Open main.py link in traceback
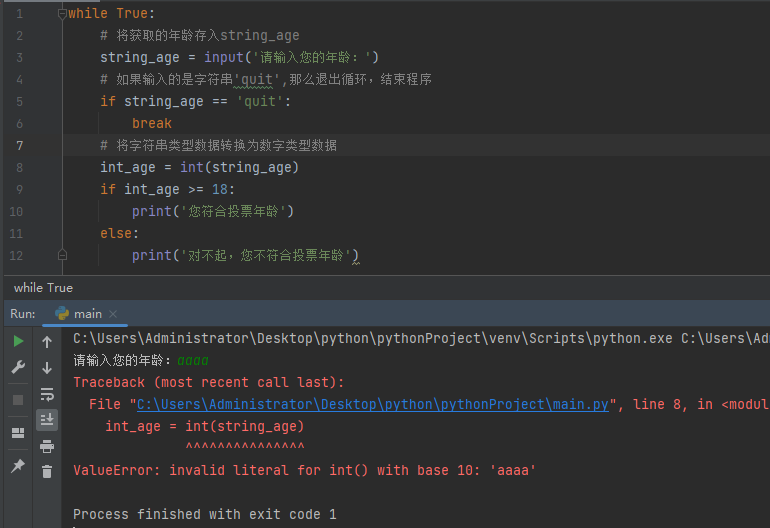Screen dimensions: 770x528 click(373, 404)
